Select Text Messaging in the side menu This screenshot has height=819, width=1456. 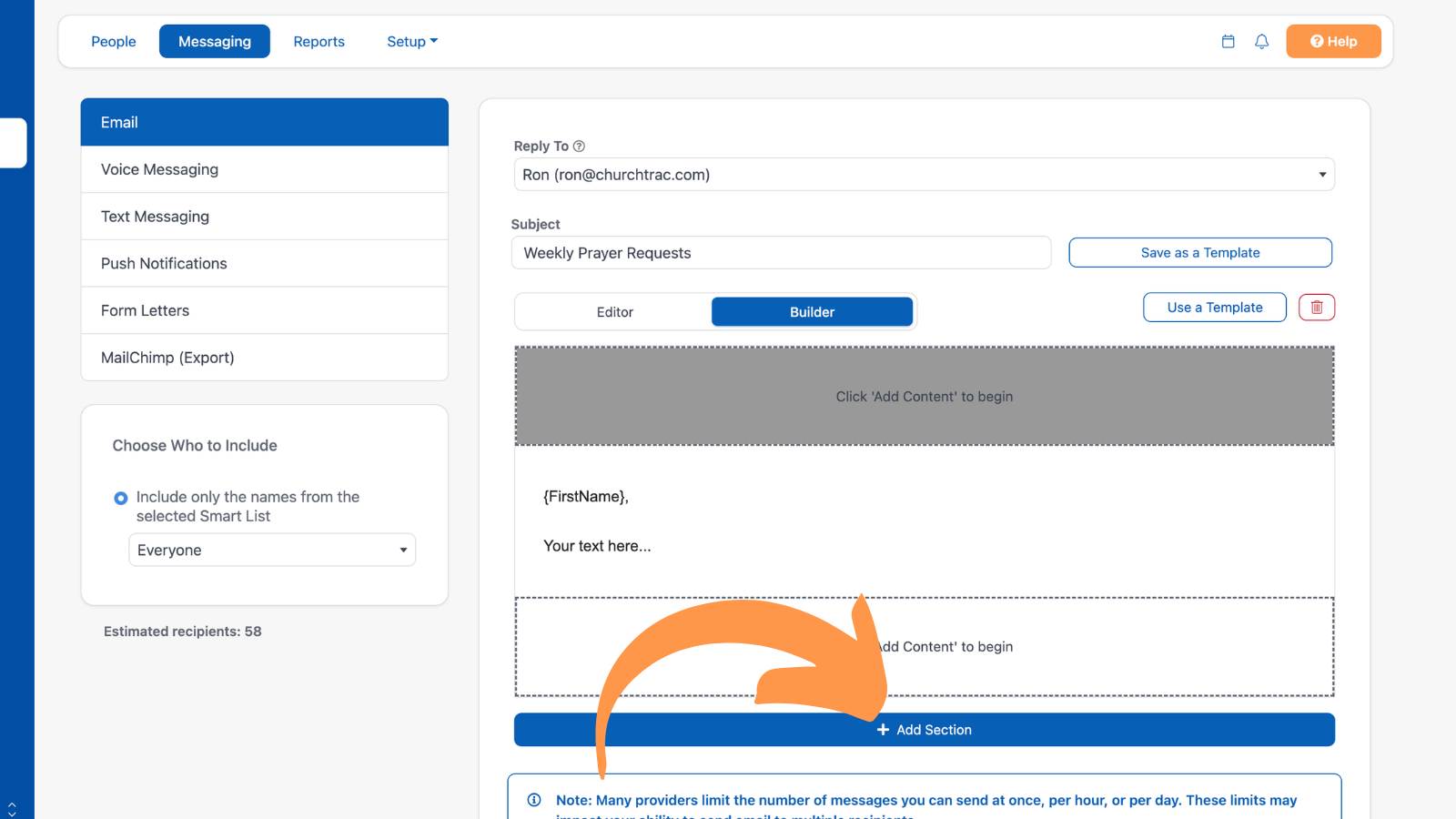[265, 217]
